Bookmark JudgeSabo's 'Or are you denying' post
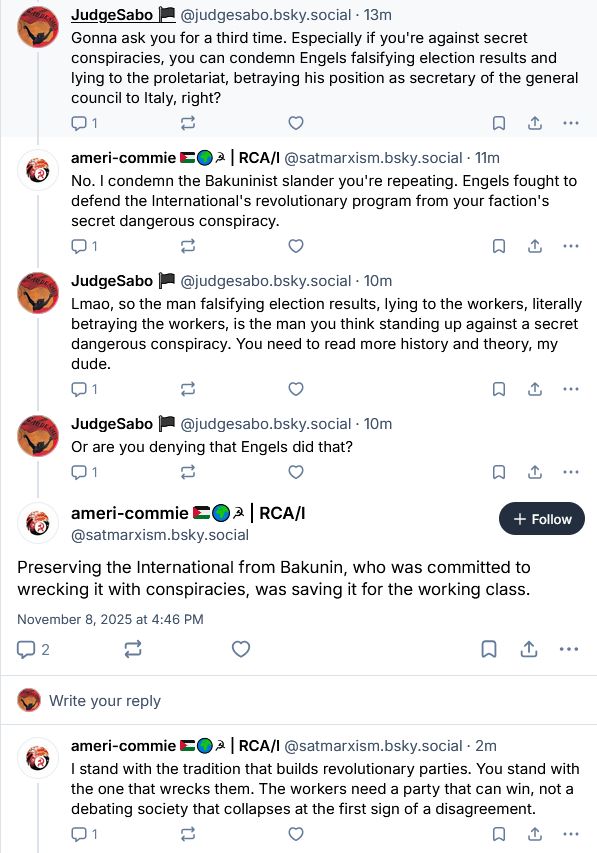 [x=497, y=471]
